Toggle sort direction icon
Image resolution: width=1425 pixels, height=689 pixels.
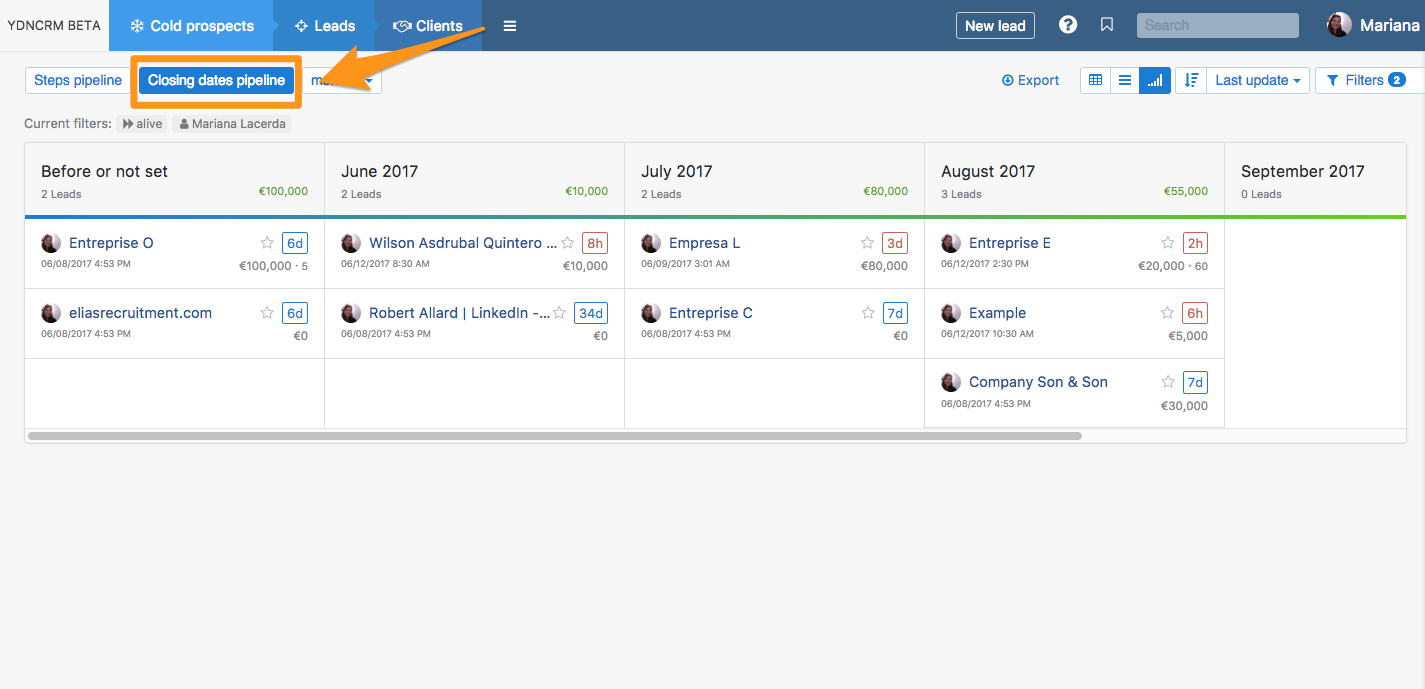1191,80
